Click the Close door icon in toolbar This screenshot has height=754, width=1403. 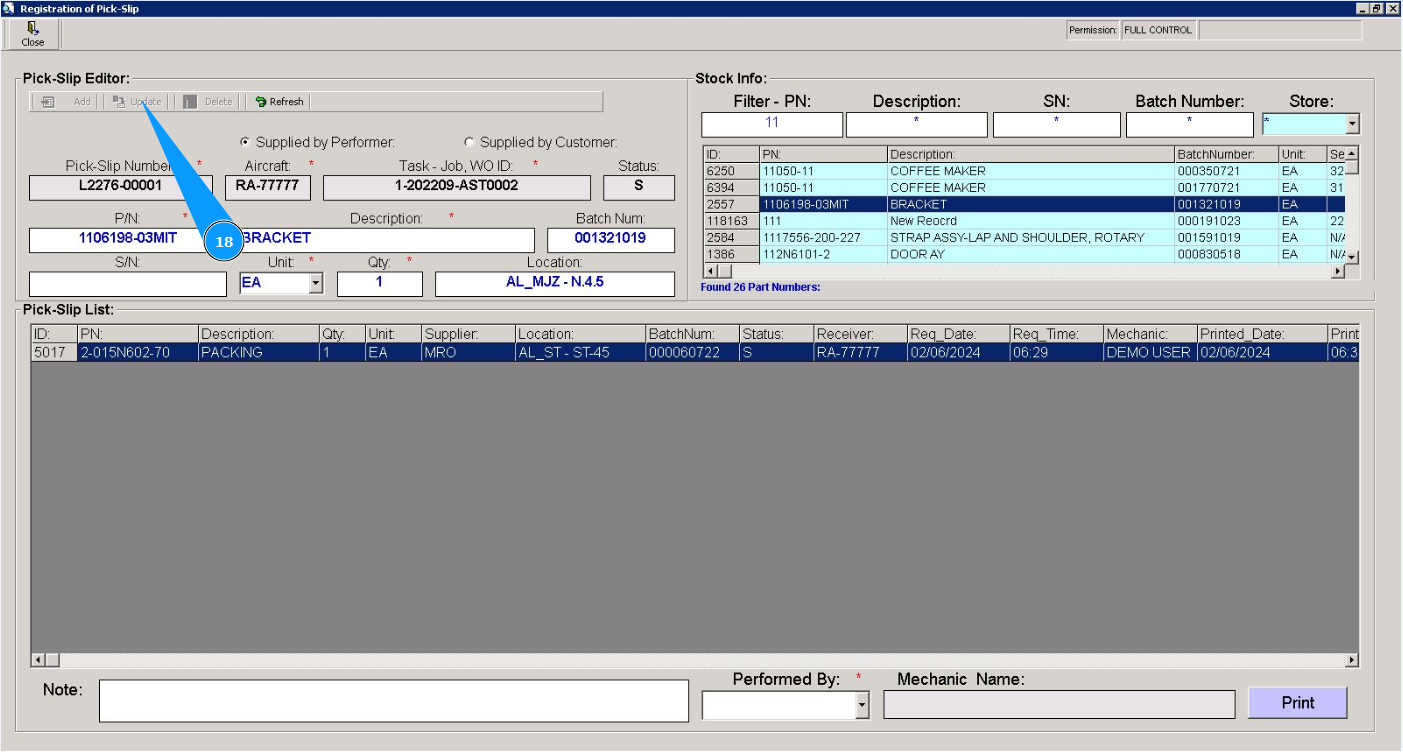click(x=33, y=29)
